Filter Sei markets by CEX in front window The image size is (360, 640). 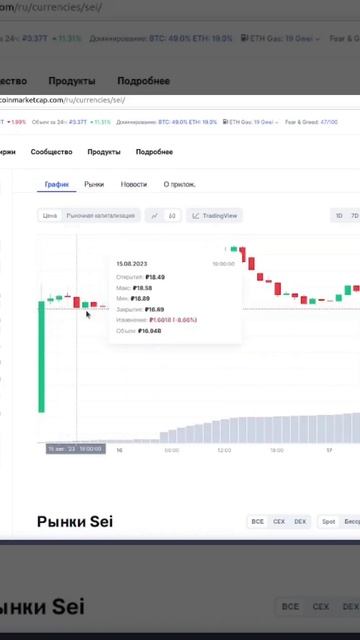[x=279, y=522]
